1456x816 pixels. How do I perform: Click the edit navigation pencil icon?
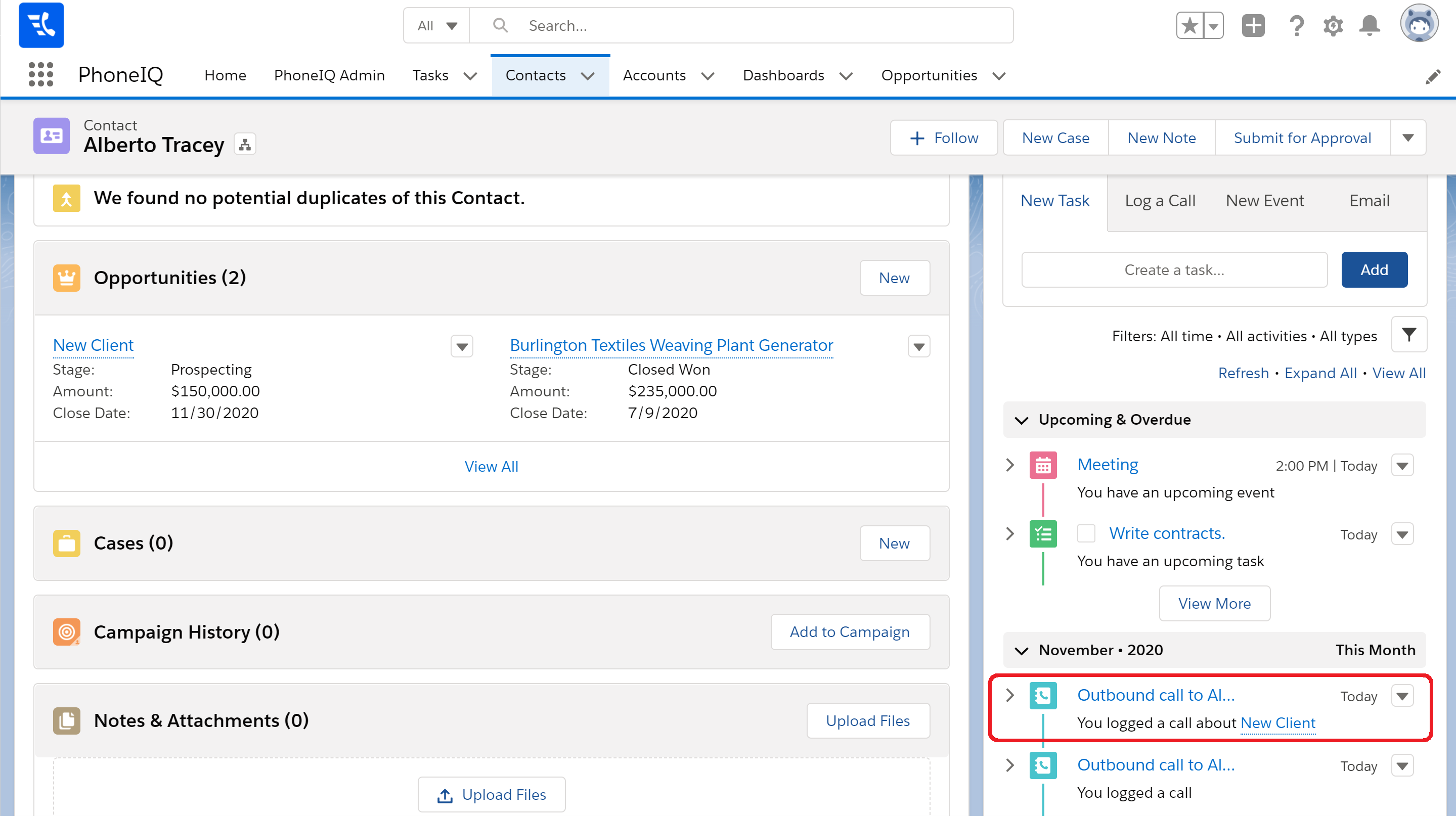pos(1433,76)
